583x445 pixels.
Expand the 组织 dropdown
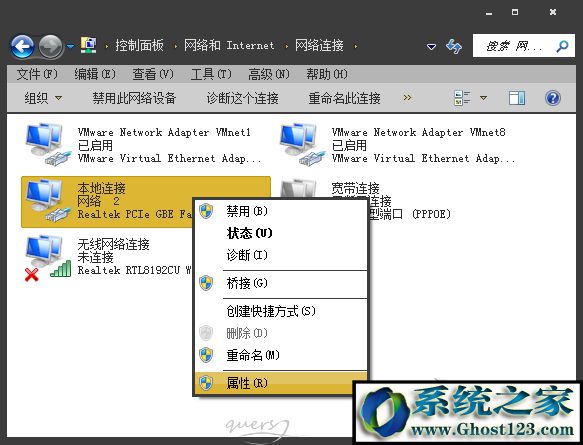(43, 98)
